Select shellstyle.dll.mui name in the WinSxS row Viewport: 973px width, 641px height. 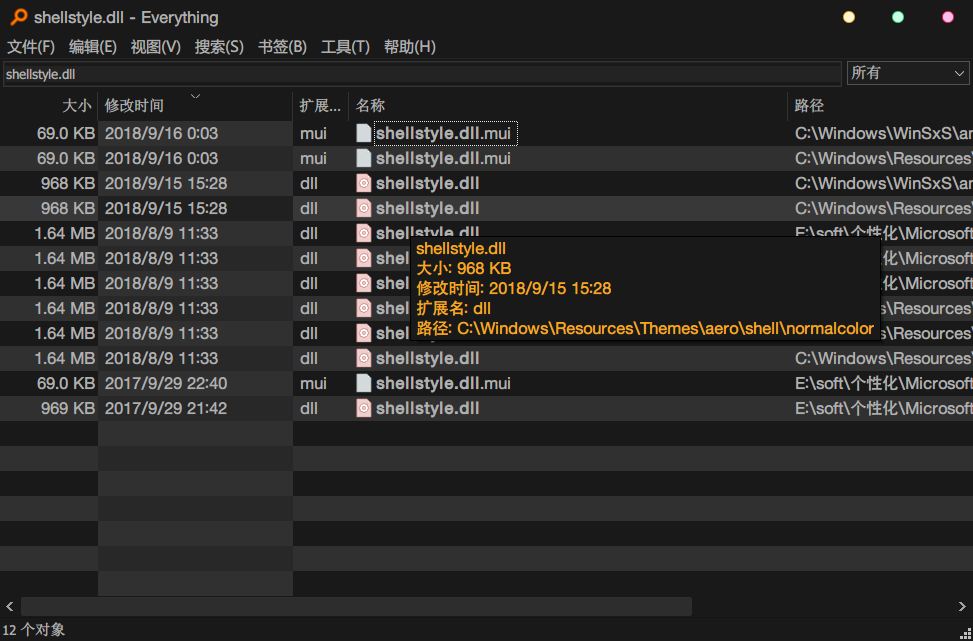(x=443, y=133)
